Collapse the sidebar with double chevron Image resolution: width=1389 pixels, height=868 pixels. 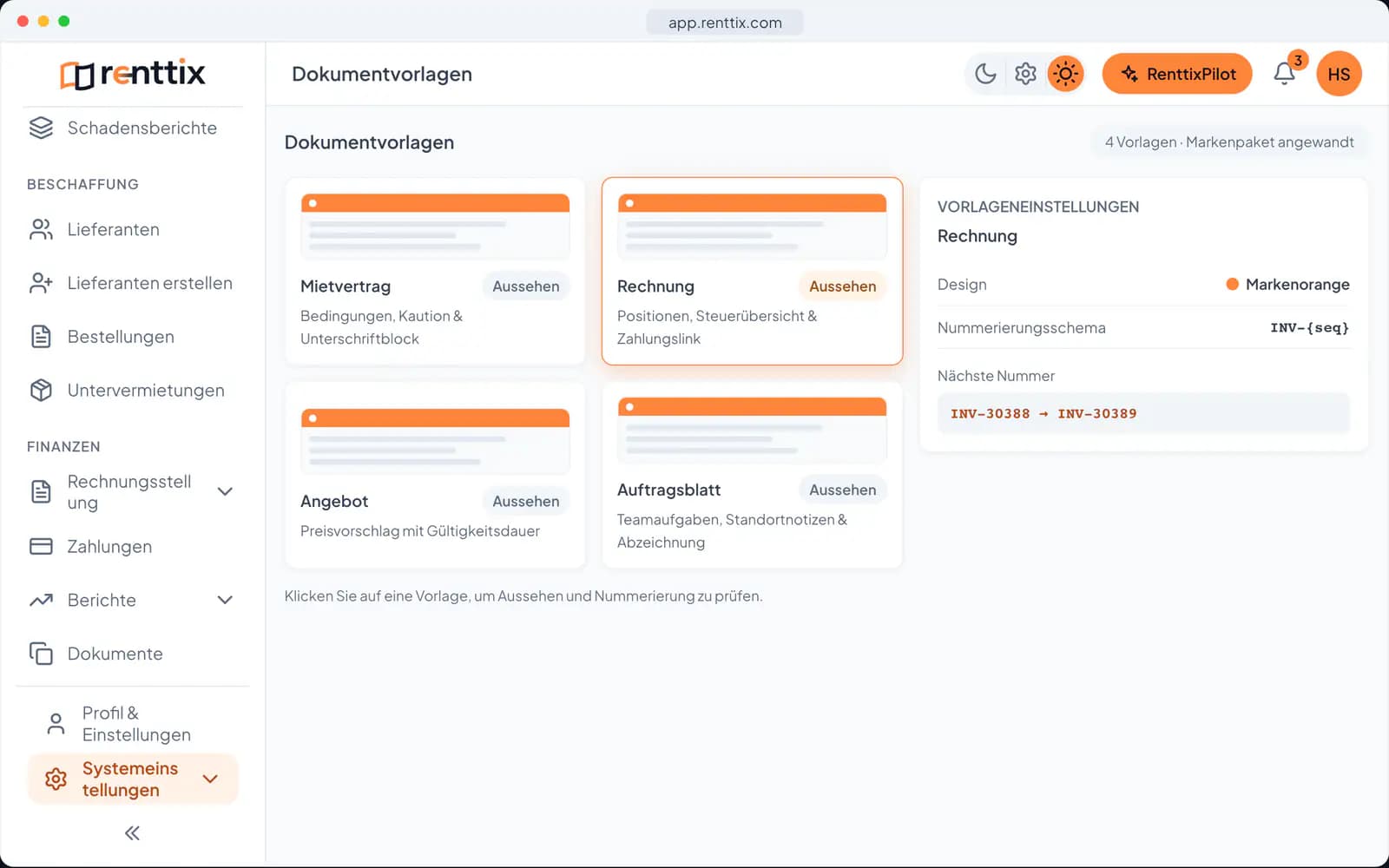click(132, 833)
